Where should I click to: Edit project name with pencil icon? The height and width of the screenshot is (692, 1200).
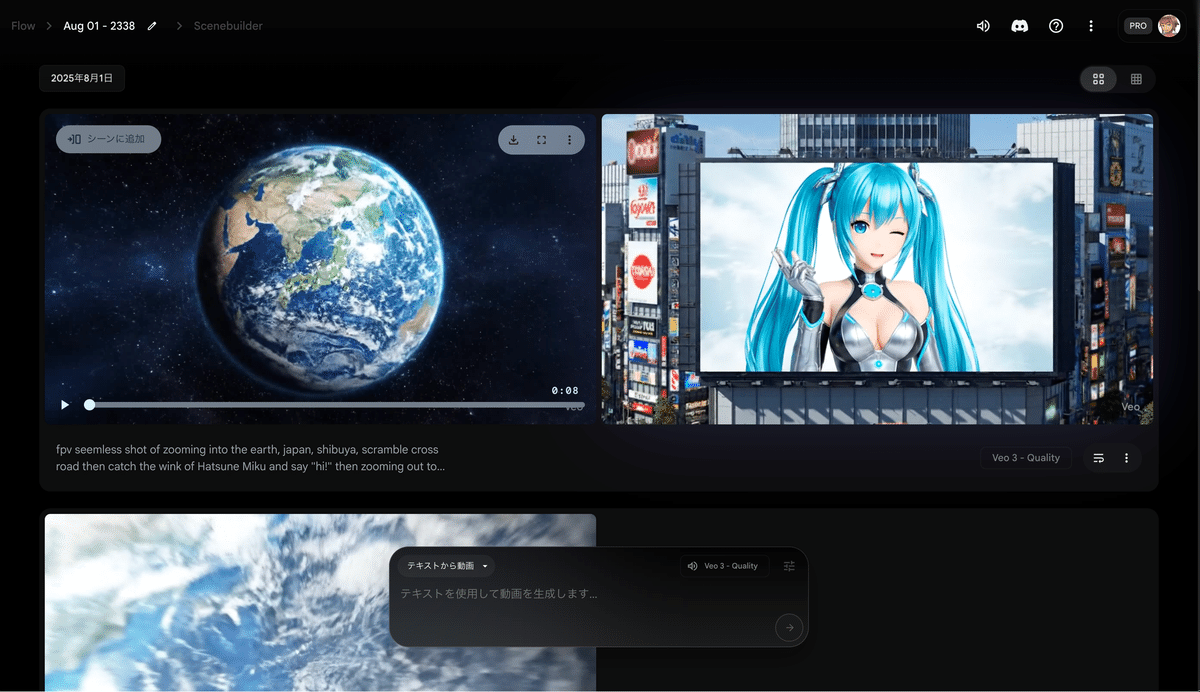(152, 26)
